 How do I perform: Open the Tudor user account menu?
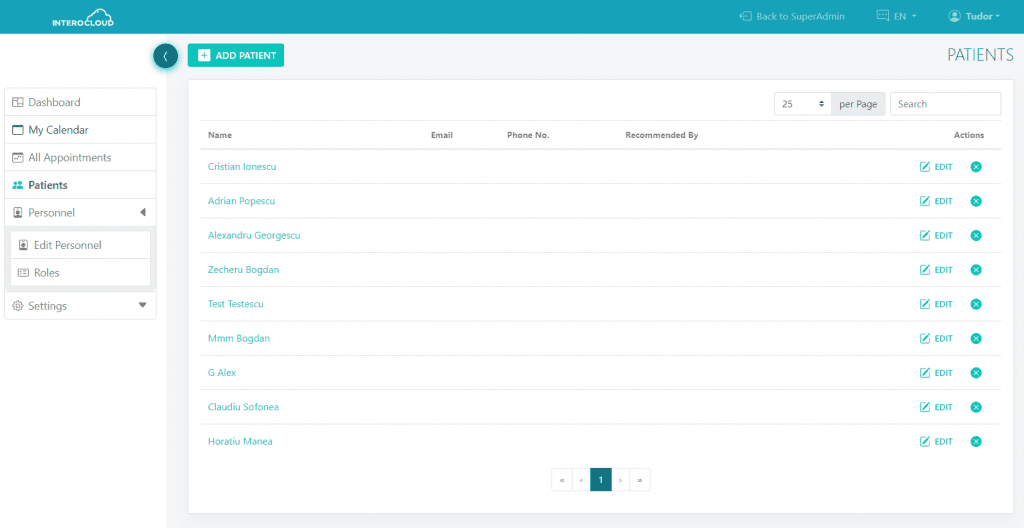pos(974,16)
